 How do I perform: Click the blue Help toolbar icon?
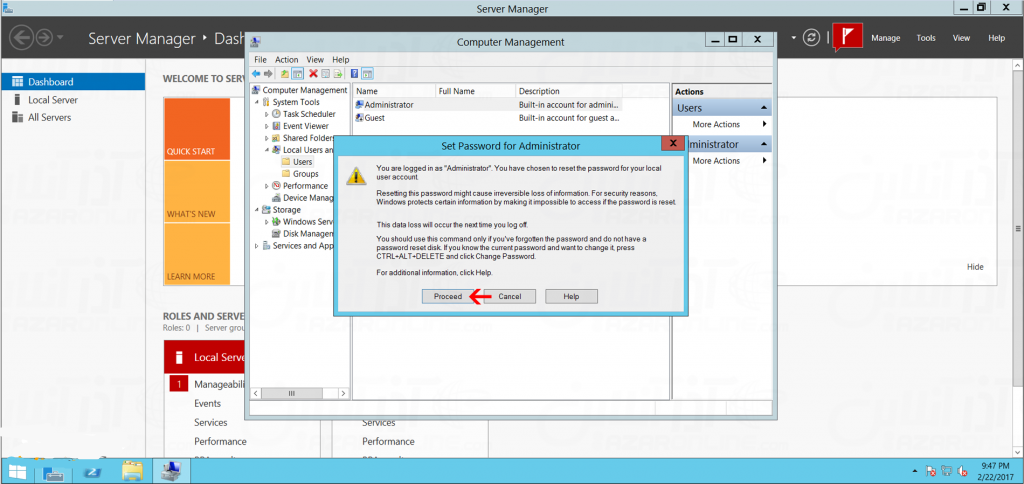click(355, 73)
